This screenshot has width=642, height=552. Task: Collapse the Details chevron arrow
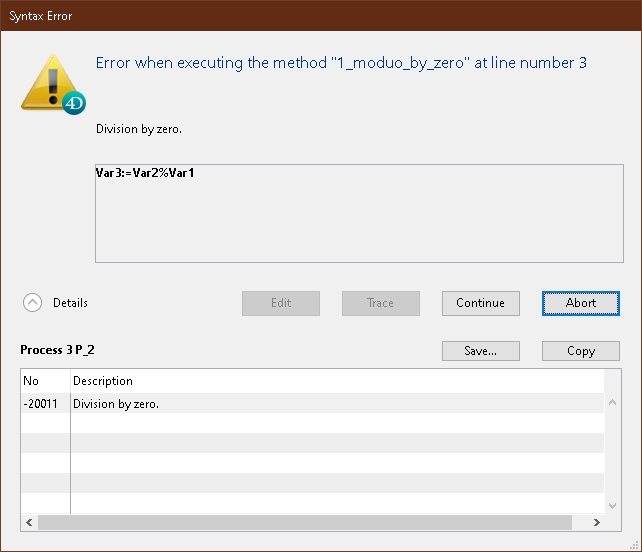(33, 303)
